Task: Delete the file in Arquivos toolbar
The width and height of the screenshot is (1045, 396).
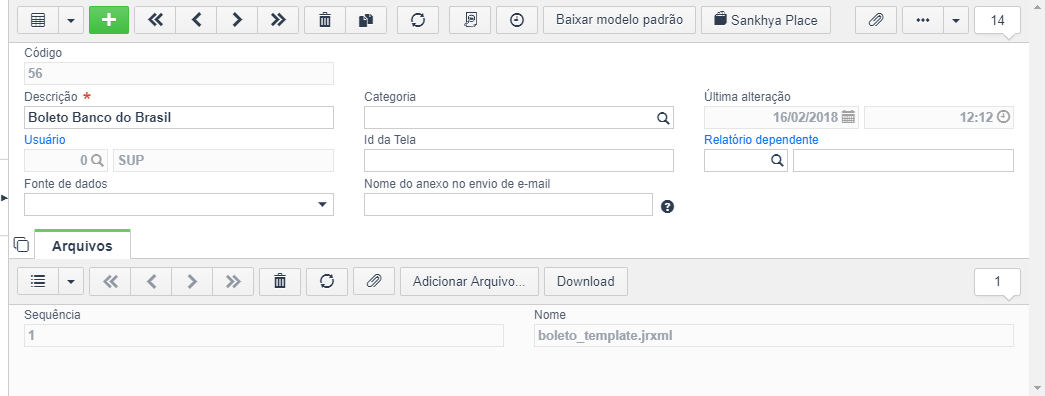Action: click(280, 281)
